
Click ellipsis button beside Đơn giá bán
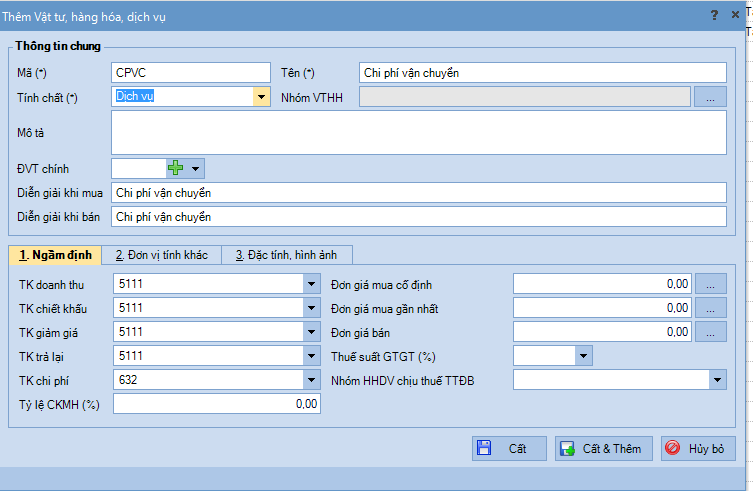tap(710, 332)
